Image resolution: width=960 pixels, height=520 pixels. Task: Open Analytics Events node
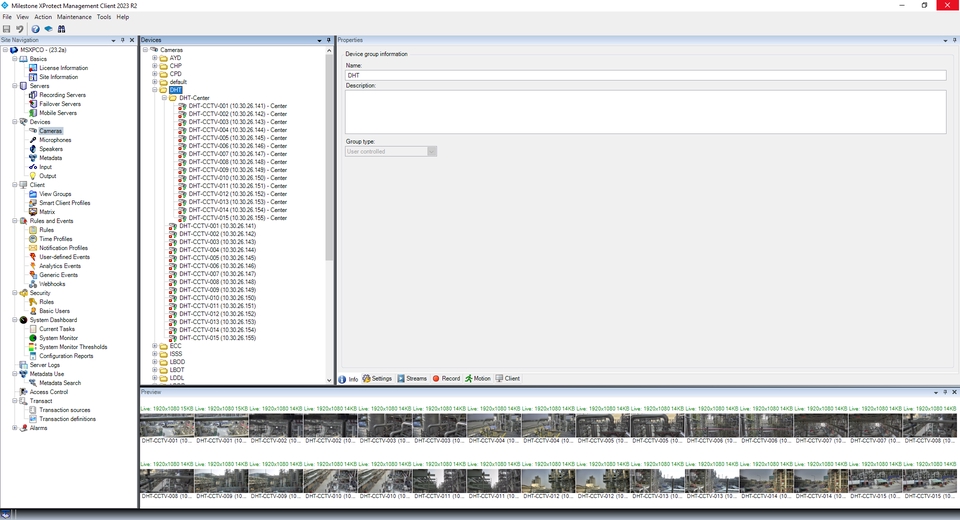pos(60,266)
